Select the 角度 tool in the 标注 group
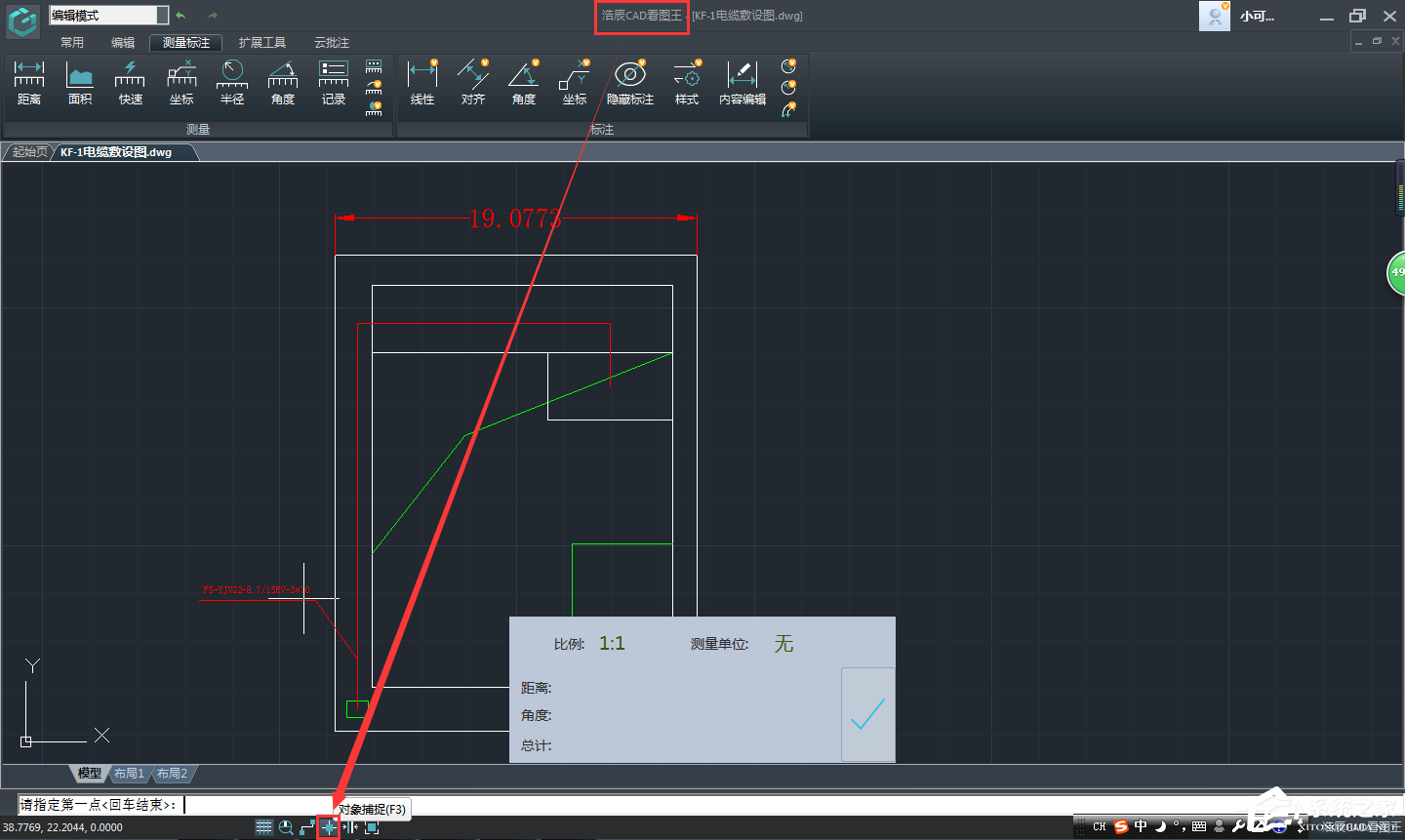Screen dimensions: 1405x840 (524, 83)
